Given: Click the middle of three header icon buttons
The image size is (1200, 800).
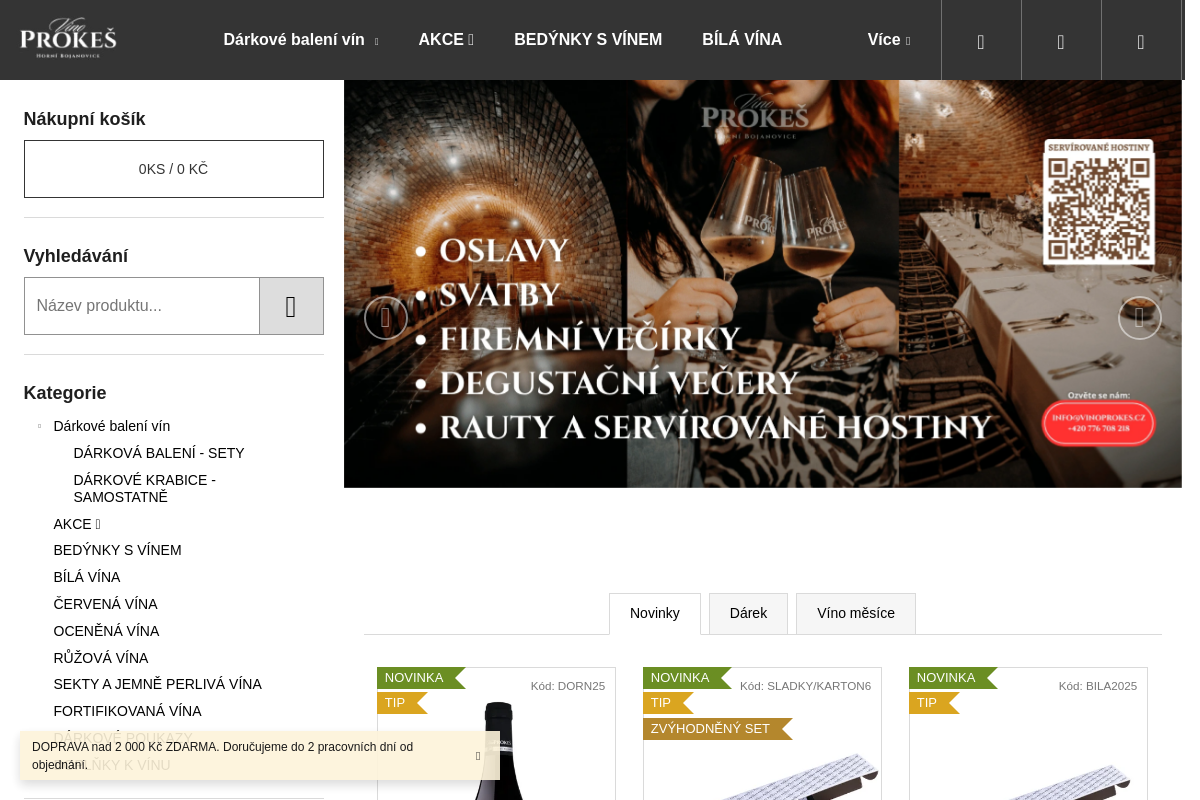Looking at the screenshot, I should 1061,40.
